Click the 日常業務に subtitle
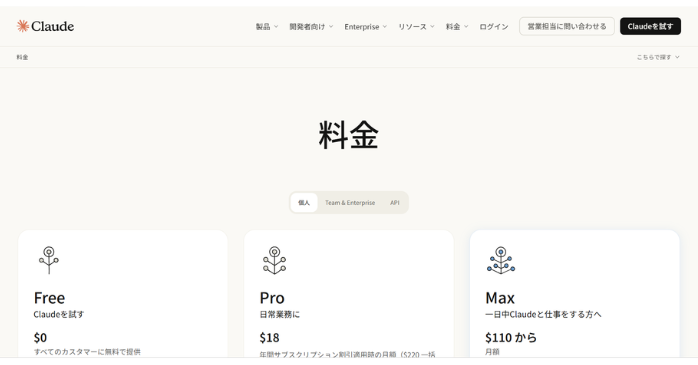 point(280,314)
